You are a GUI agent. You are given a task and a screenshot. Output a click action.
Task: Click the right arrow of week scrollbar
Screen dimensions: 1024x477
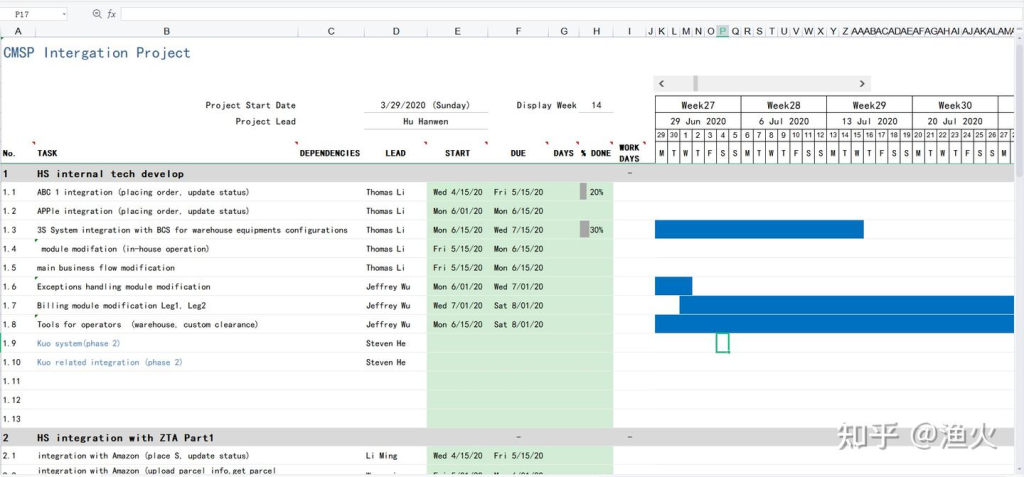tap(862, 84)
